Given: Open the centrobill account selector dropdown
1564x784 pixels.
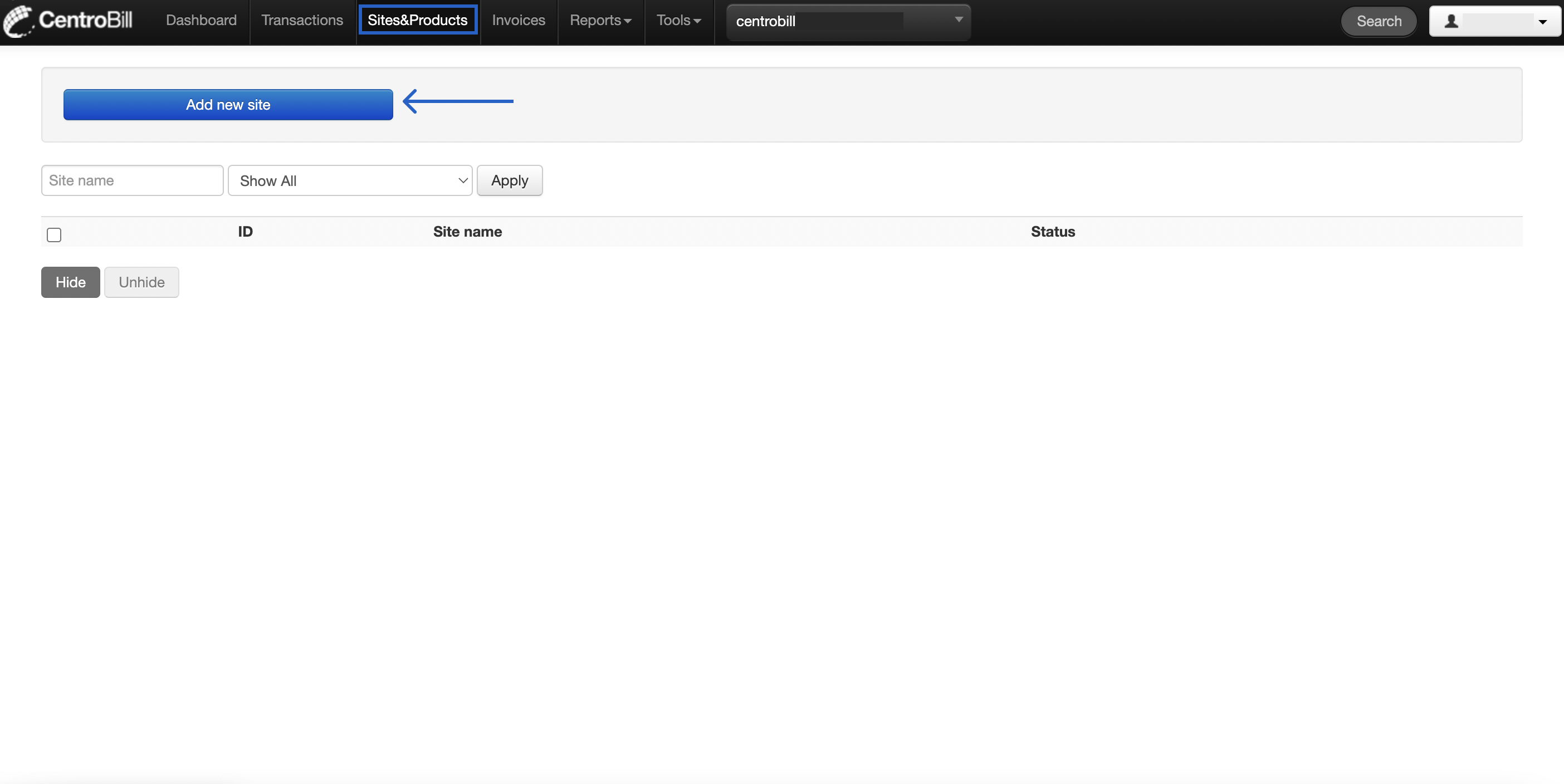Looking at the screenshot, I should pos(848,22).
